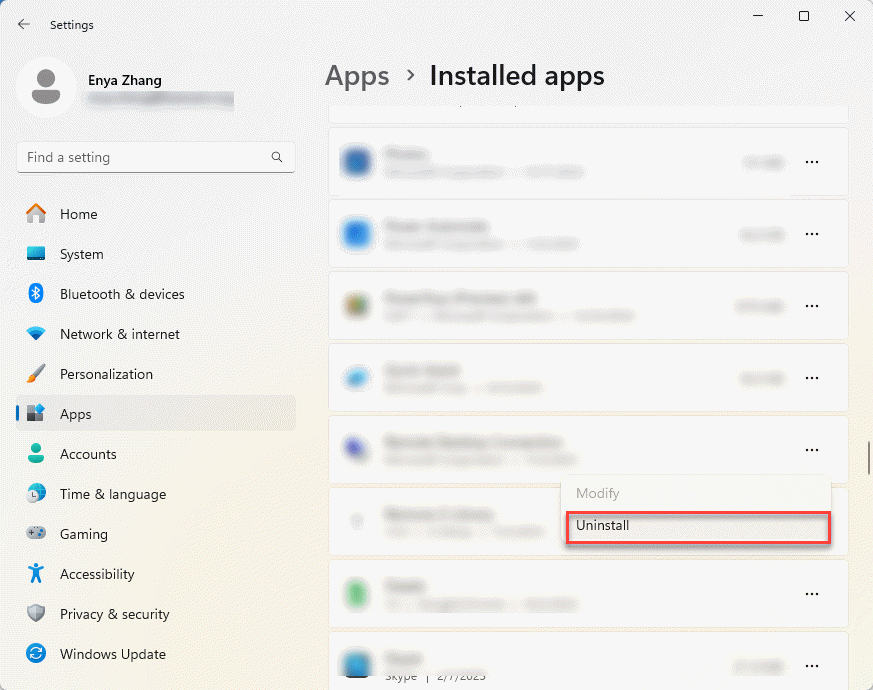Open the three-dot menu for Remote Desktop Connection
Image resolution: width=873 pixels, height=690 pixels.
812,450
